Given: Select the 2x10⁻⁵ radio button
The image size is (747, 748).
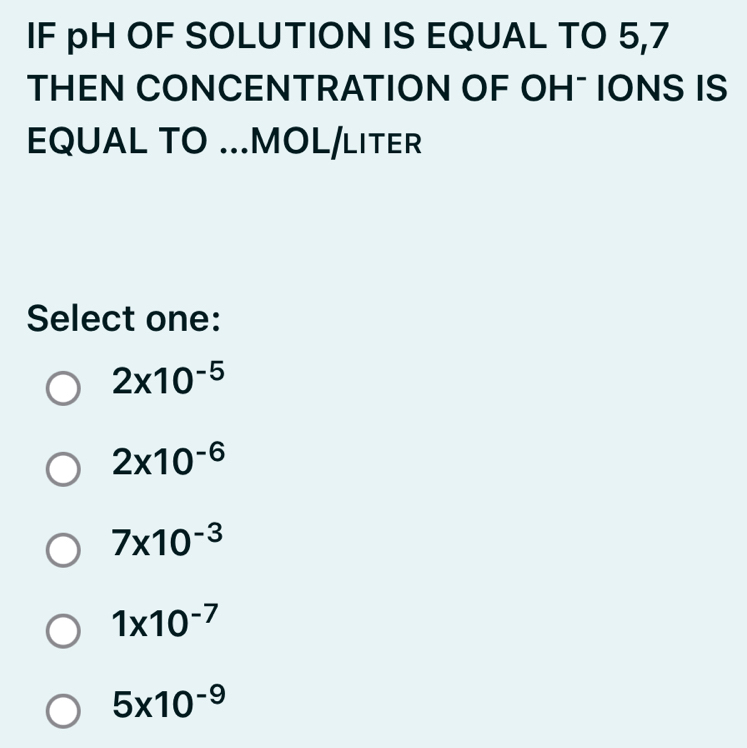Looking at the screenshot, I should point(62,385).
